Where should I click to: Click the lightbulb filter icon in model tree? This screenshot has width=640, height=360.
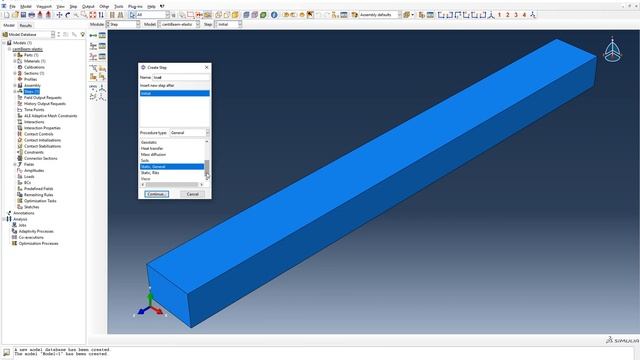click(x=83, y=35)
